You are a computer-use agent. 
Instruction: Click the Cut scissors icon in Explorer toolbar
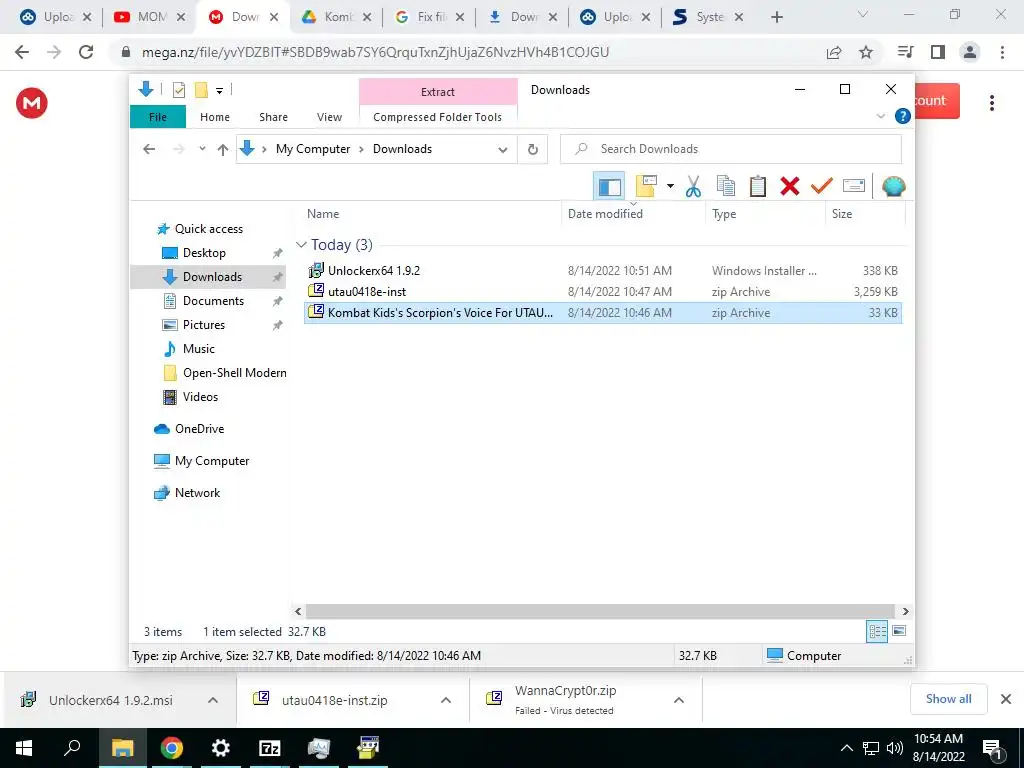pos(693,187)
